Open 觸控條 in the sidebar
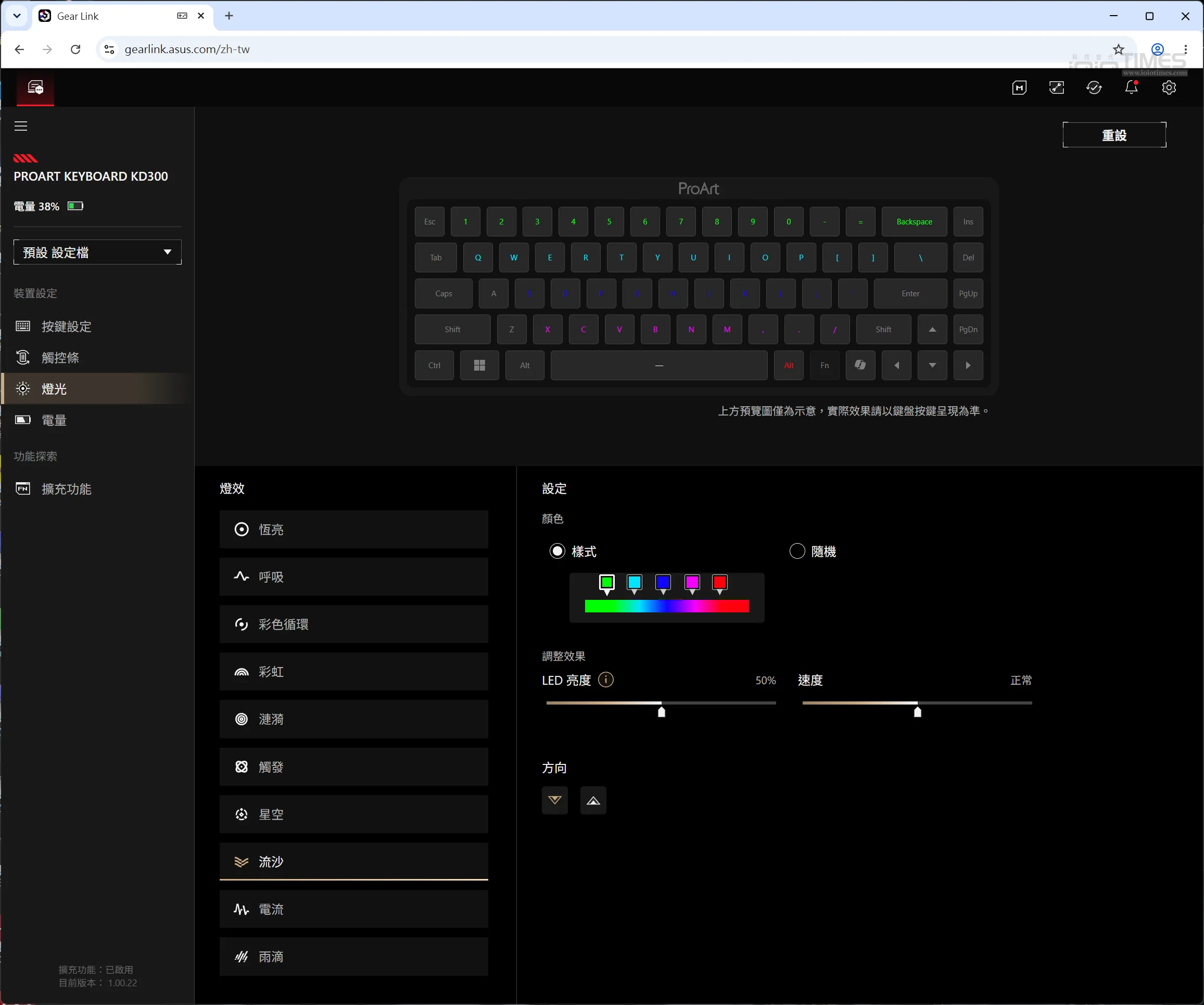The image size is (1204, 1005). click(97, 357)
